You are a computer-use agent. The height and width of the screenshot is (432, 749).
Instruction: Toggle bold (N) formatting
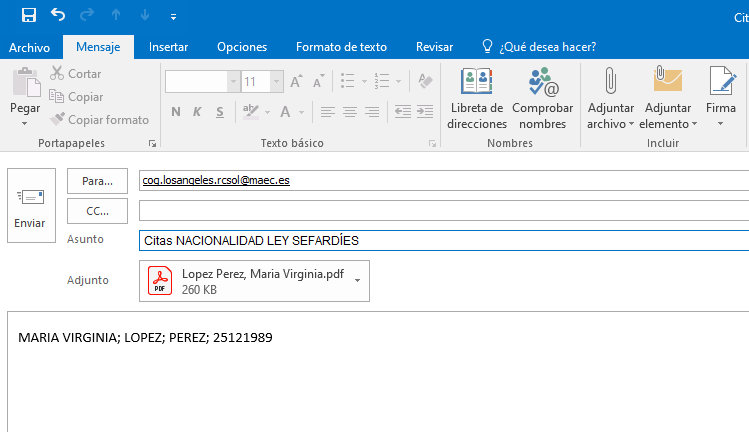(175, 112)
